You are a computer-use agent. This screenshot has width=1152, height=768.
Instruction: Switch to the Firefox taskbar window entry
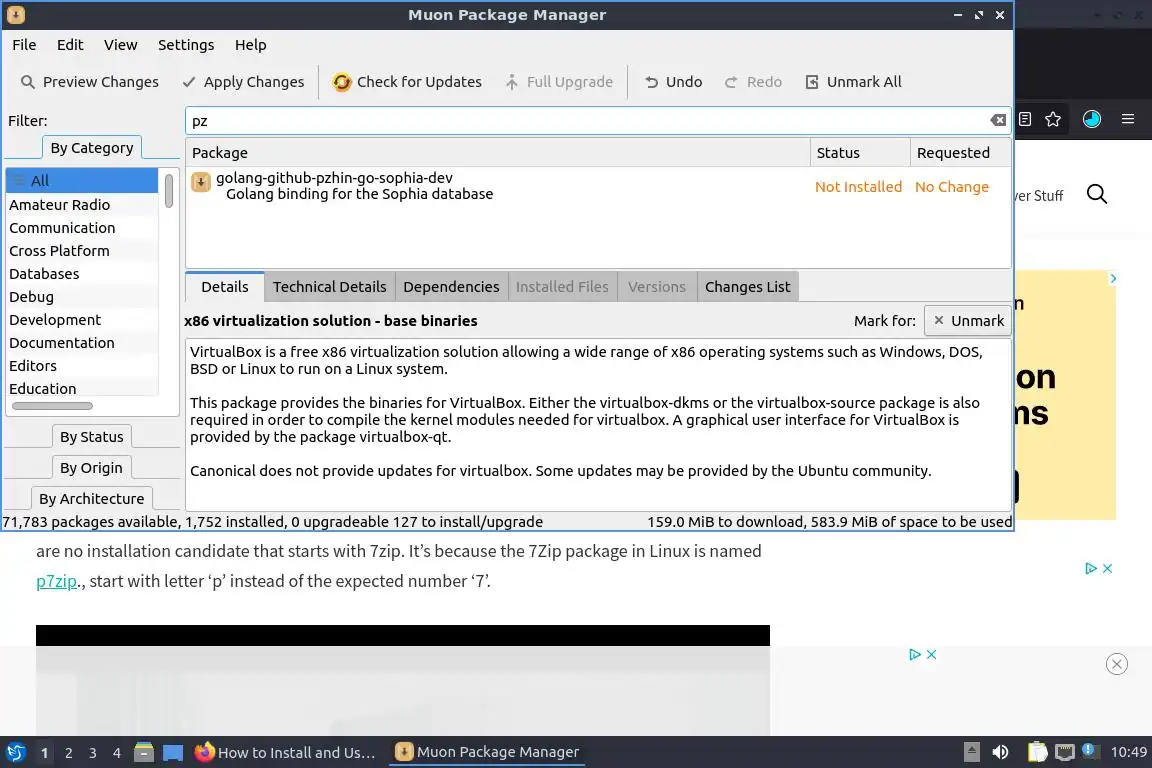pyautogui.click(x=285, y=752)
